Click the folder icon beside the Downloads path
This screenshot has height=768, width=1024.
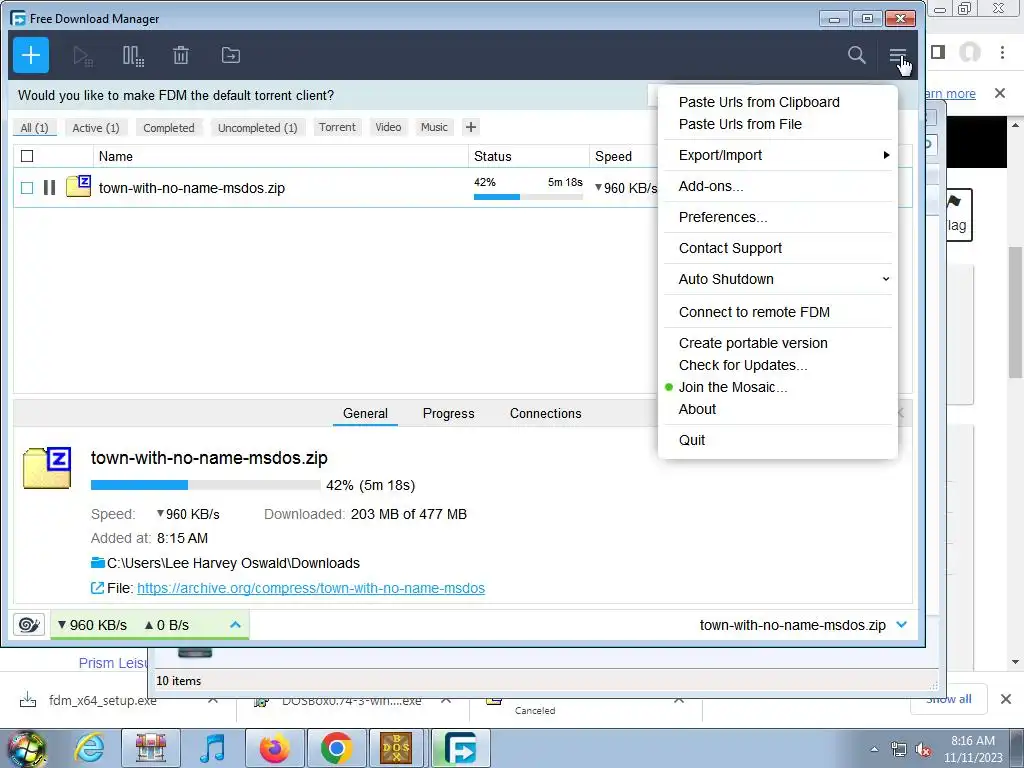(x=98, y=563)
